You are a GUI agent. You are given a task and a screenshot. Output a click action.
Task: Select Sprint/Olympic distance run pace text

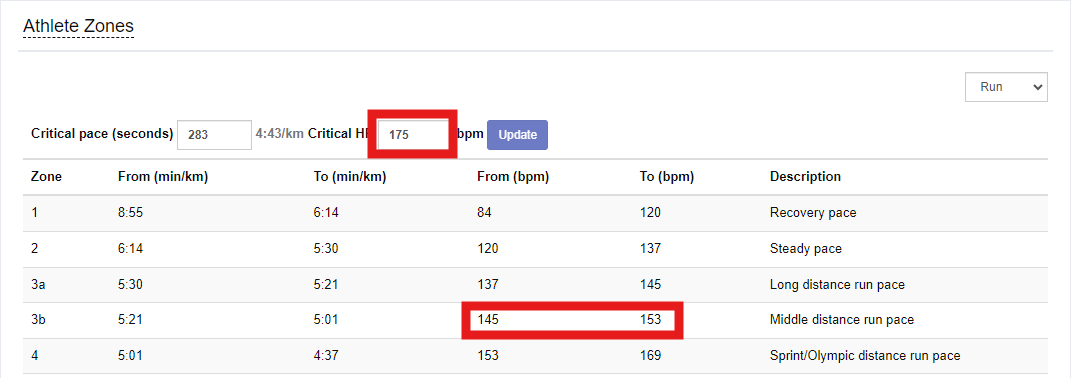tap(865, 355)
